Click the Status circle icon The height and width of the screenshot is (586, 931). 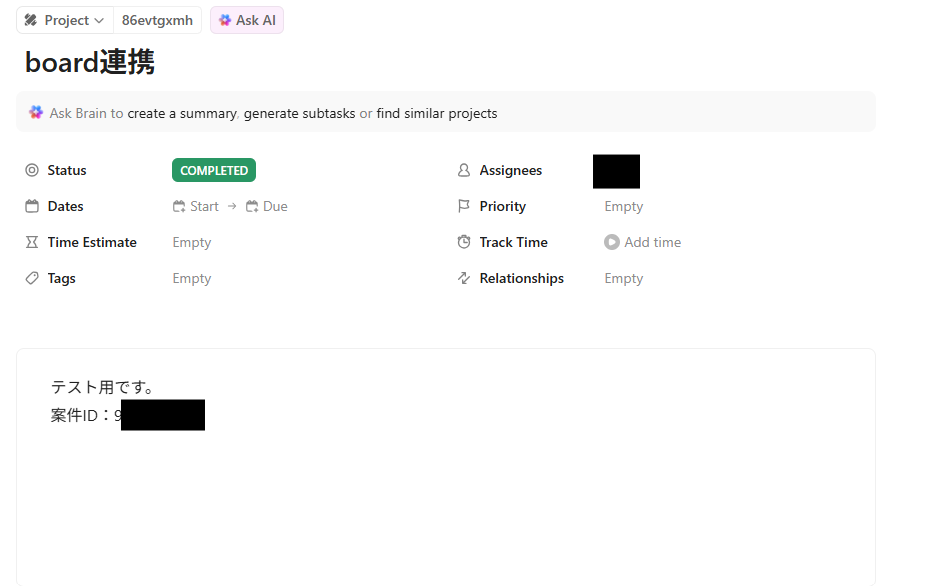[x=32, y=170]
